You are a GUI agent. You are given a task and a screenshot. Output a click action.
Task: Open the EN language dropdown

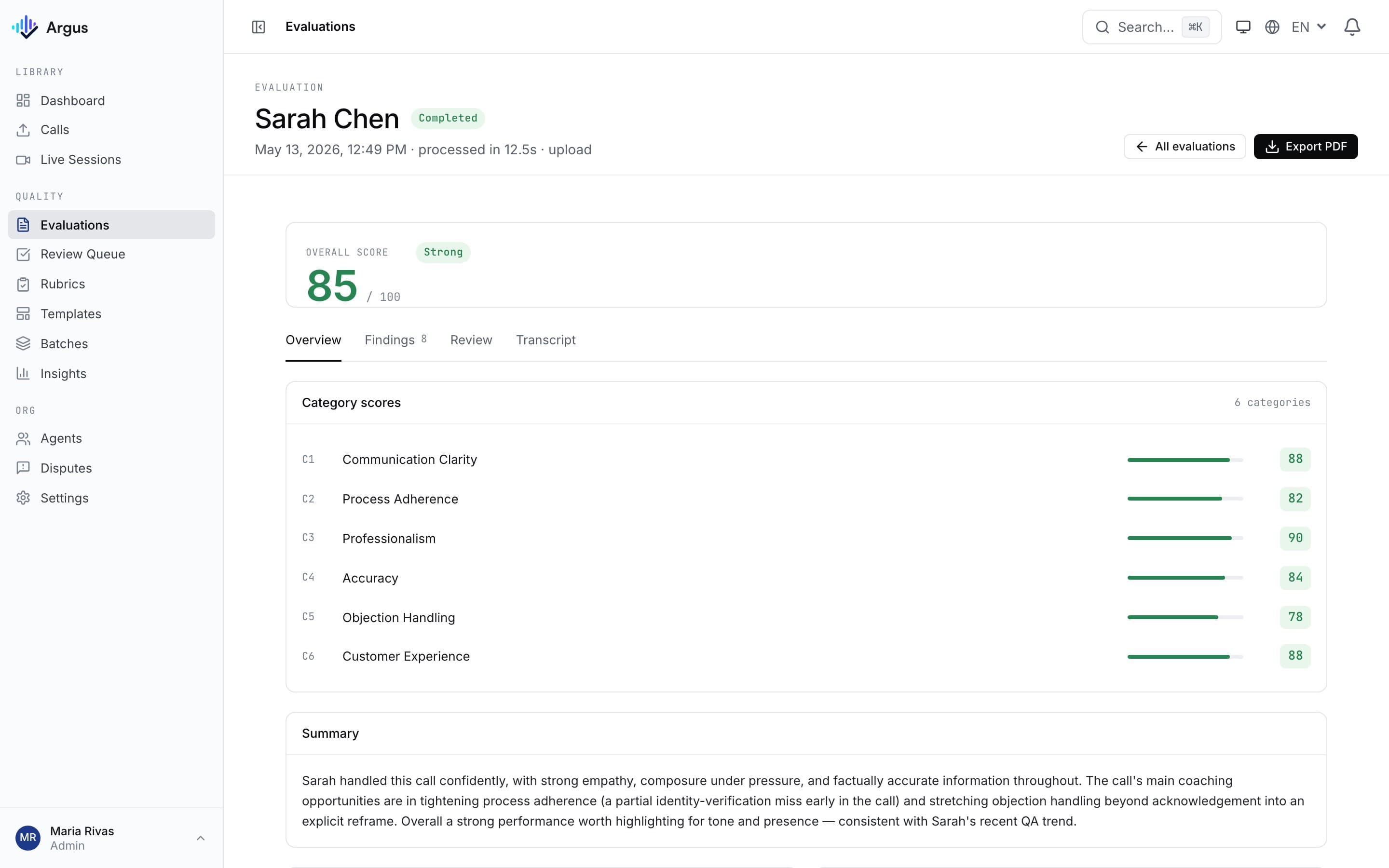1308,27
